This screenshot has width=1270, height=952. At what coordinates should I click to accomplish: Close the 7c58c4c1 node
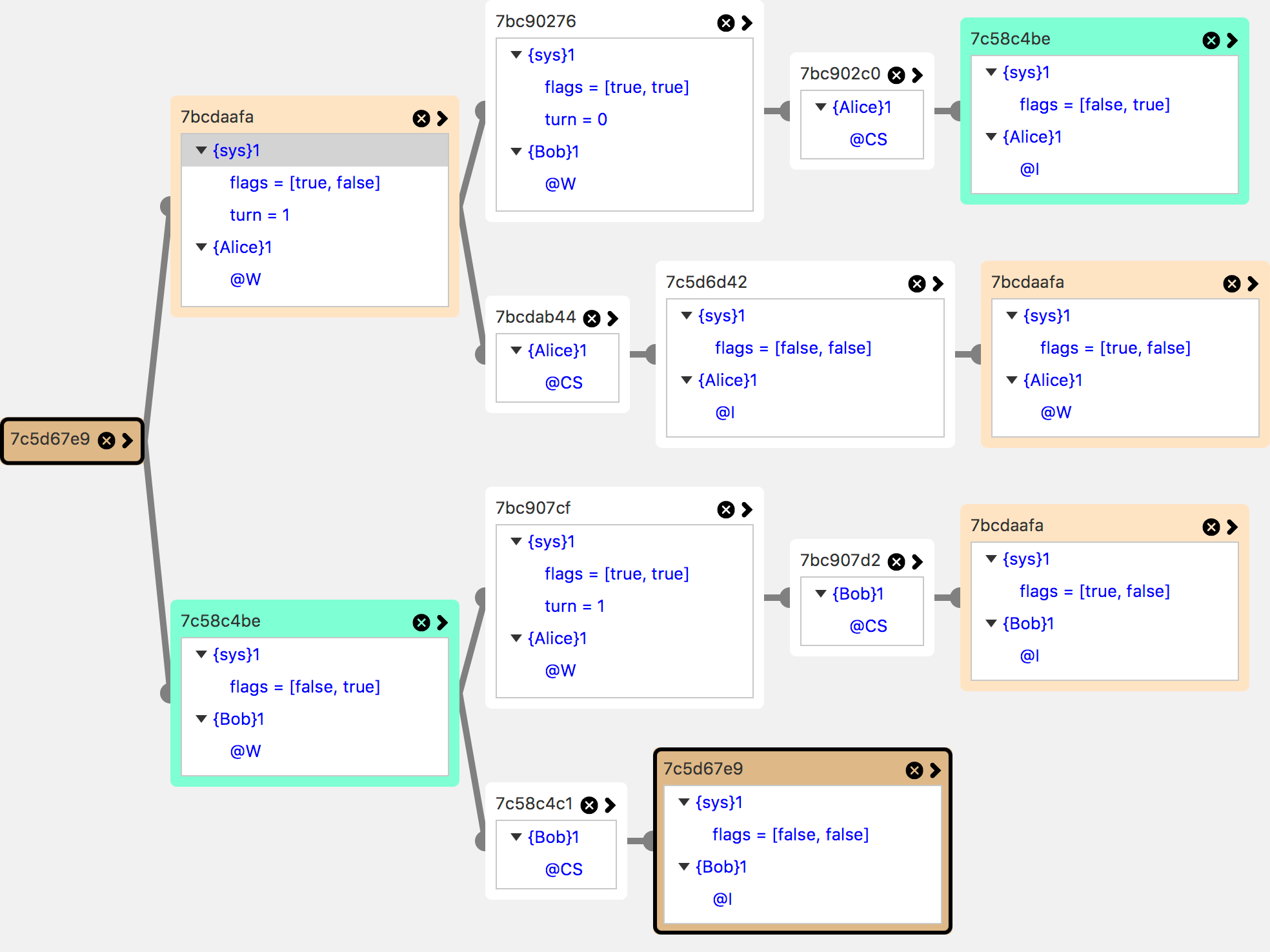[x=589, y=805]
